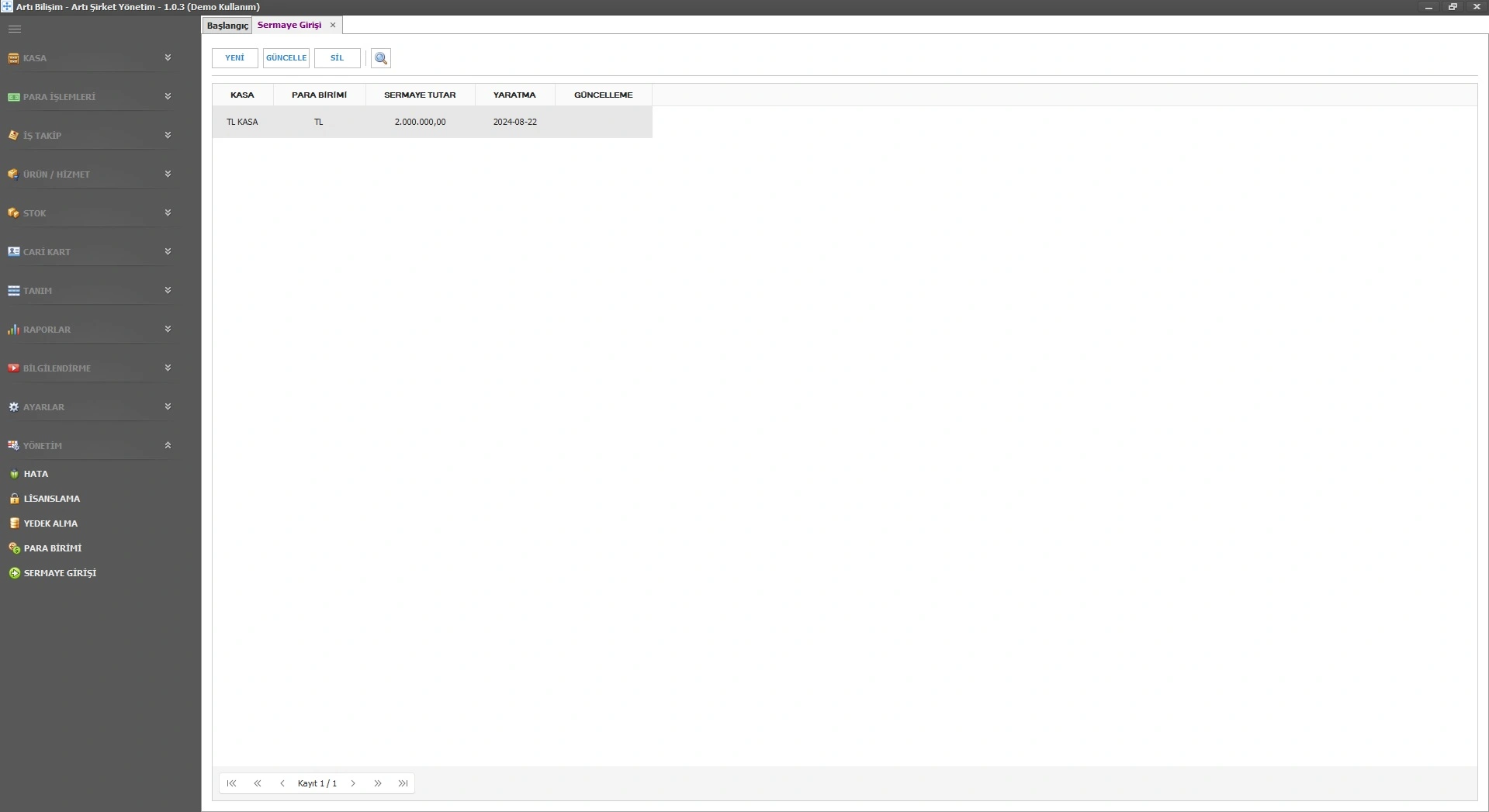Select the TL currency cell in the row
This screenshot has height=812, width=1489.
point(320,122)
